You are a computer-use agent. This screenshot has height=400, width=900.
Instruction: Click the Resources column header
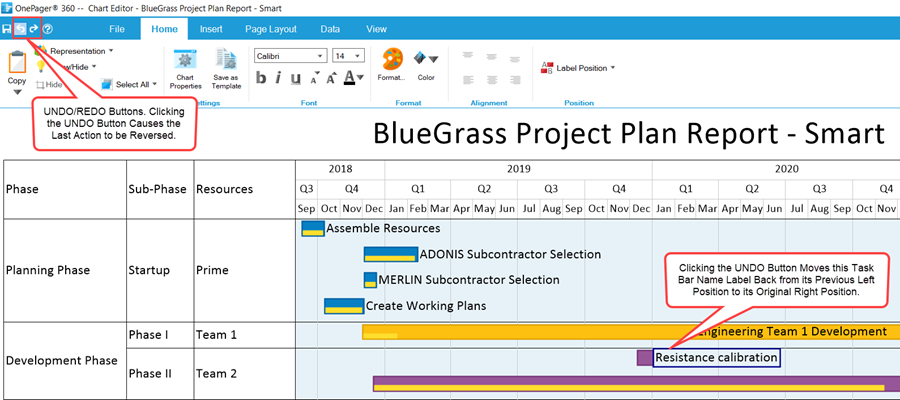(x=245, y=189)
